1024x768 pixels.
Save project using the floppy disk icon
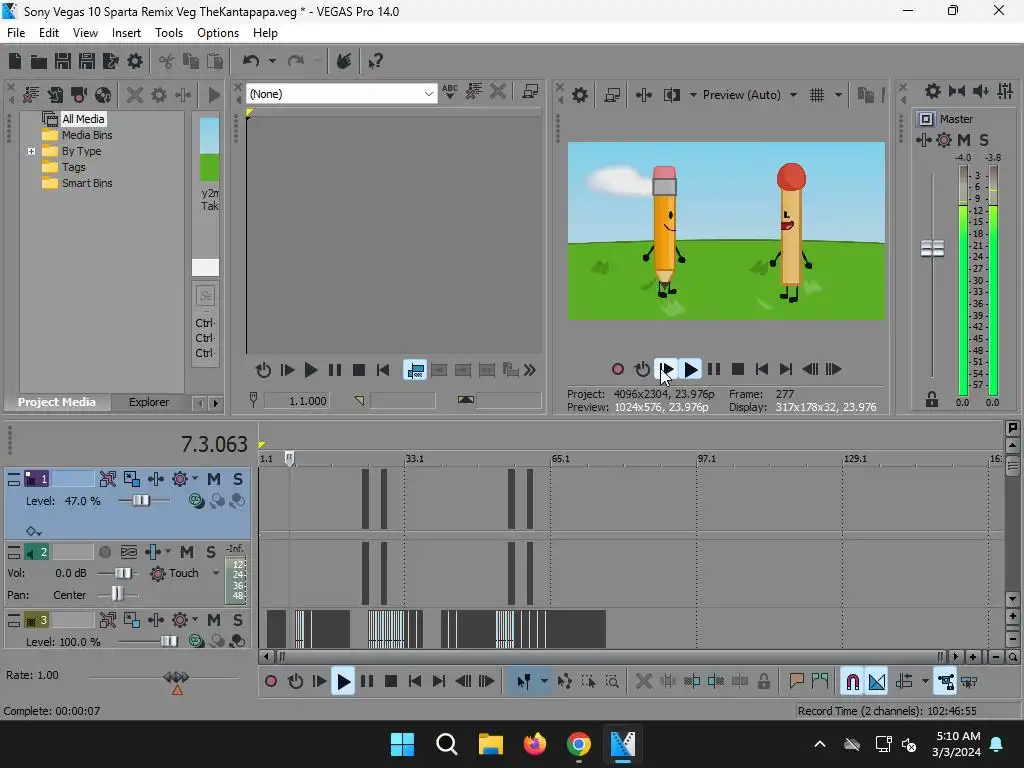63,61
